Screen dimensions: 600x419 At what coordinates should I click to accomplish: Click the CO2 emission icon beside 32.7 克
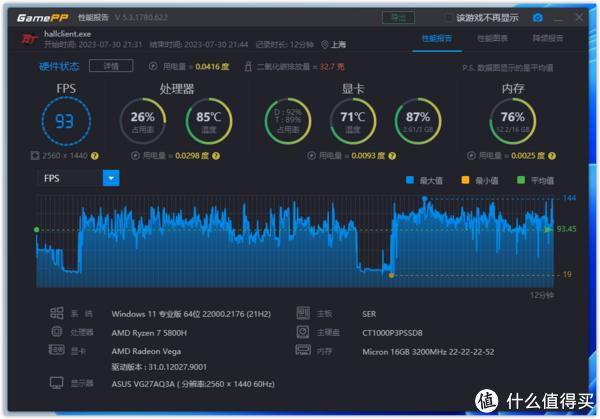[248, 67]
